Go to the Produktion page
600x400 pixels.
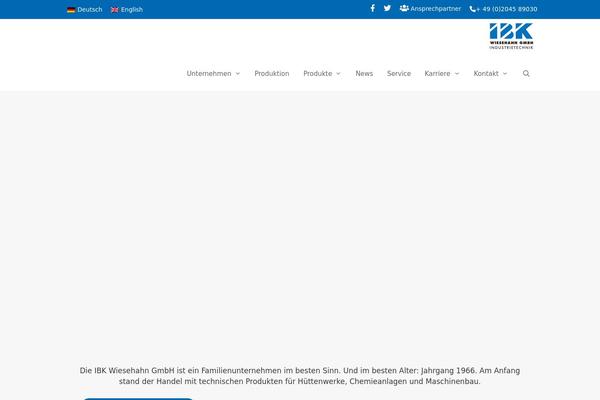coord(272,73)
